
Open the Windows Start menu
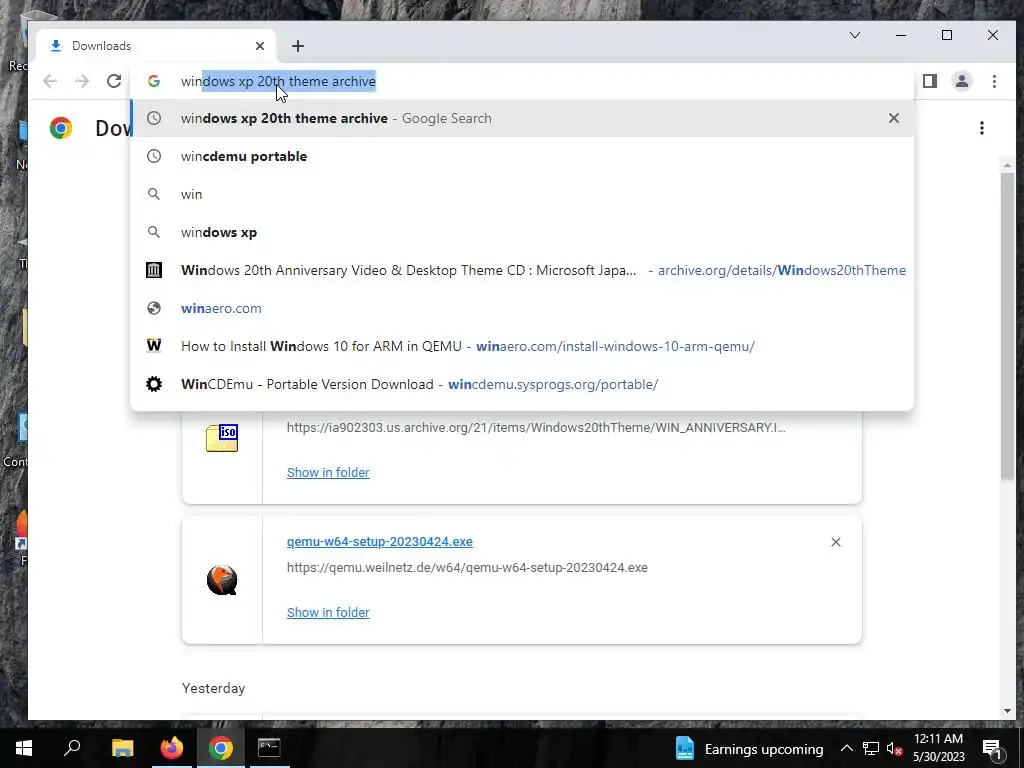24,748
